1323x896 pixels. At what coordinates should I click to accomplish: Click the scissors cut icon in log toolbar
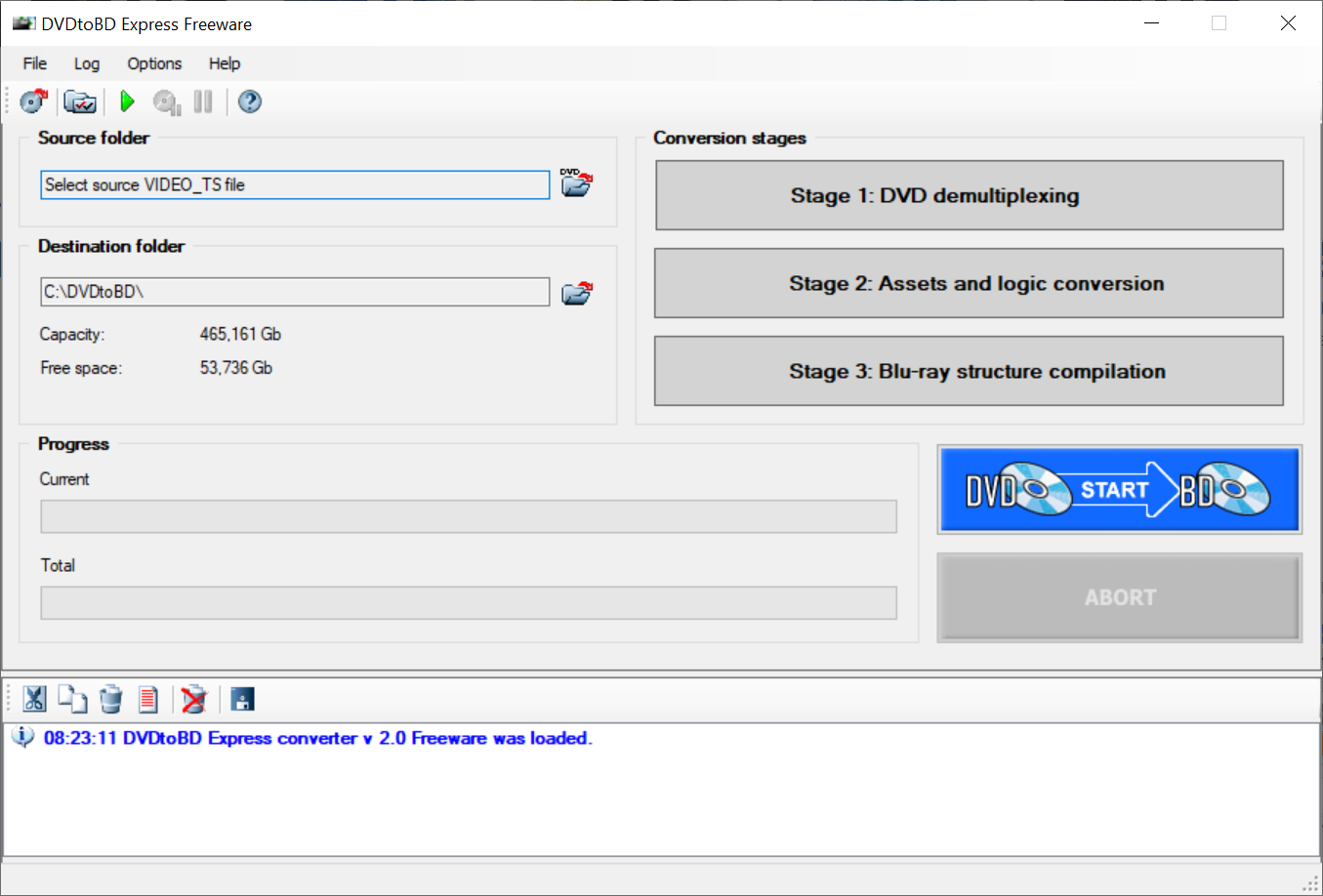click(x=34, y=699)
